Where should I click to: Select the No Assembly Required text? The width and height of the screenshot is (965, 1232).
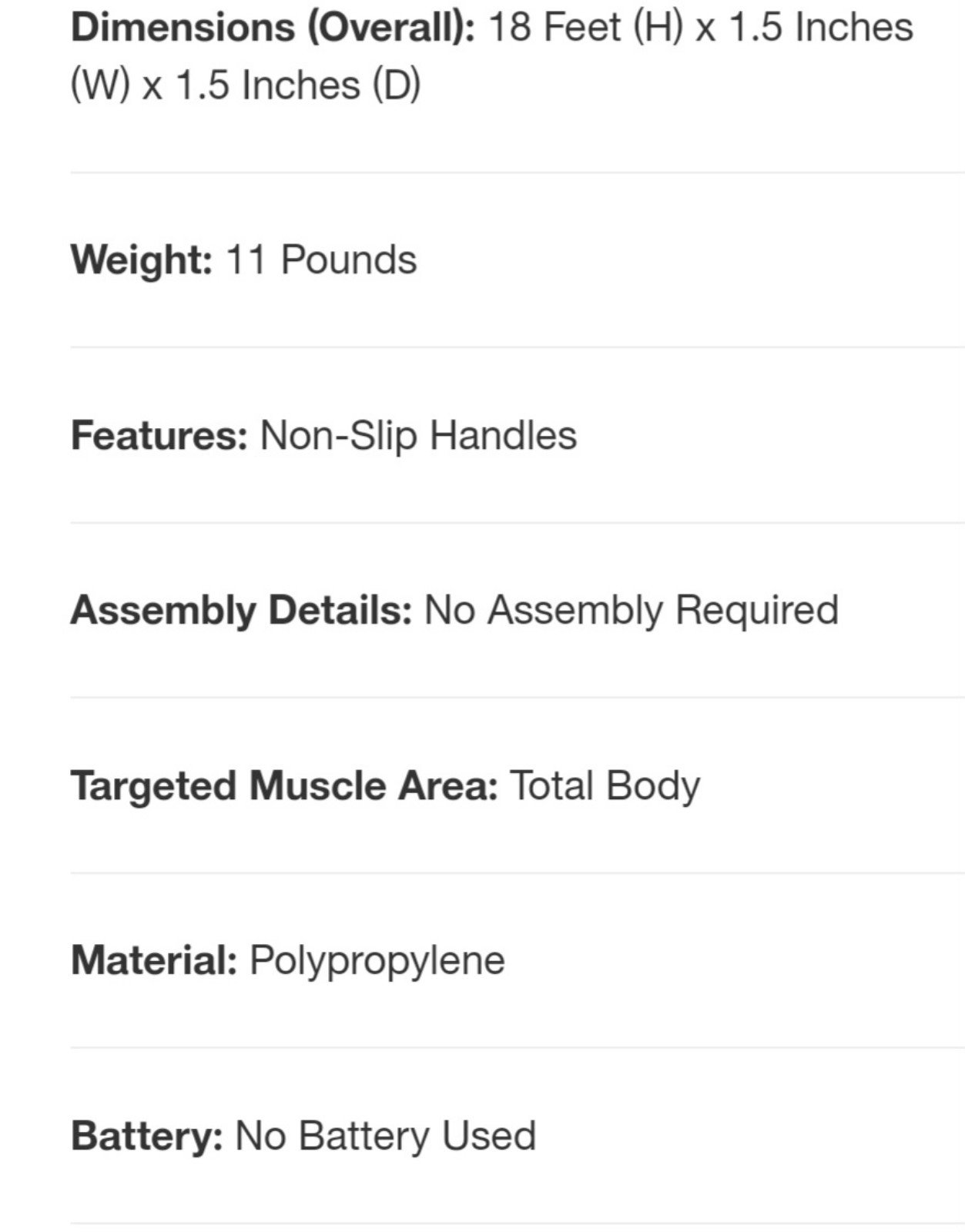(x=632, y=611)
